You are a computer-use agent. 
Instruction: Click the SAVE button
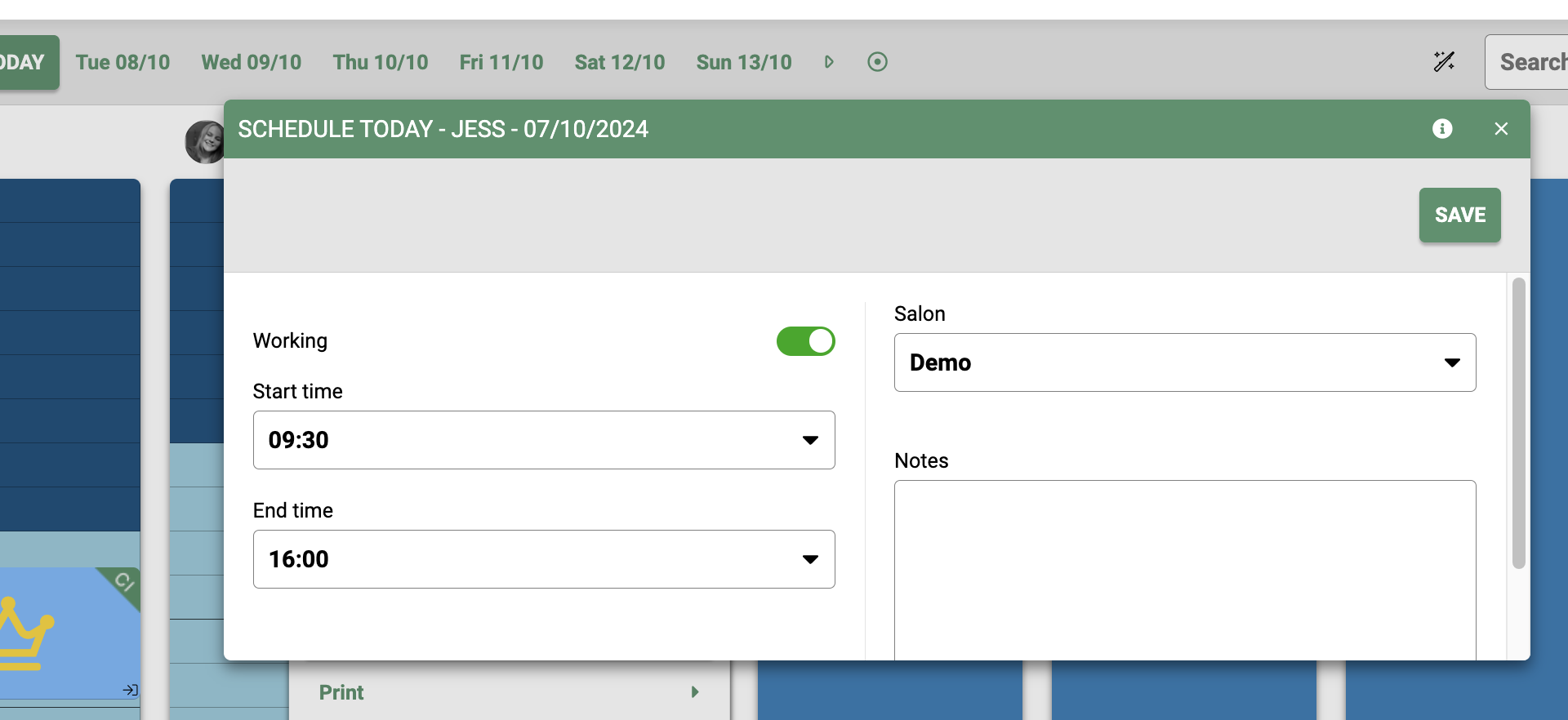pos(1459,215)
